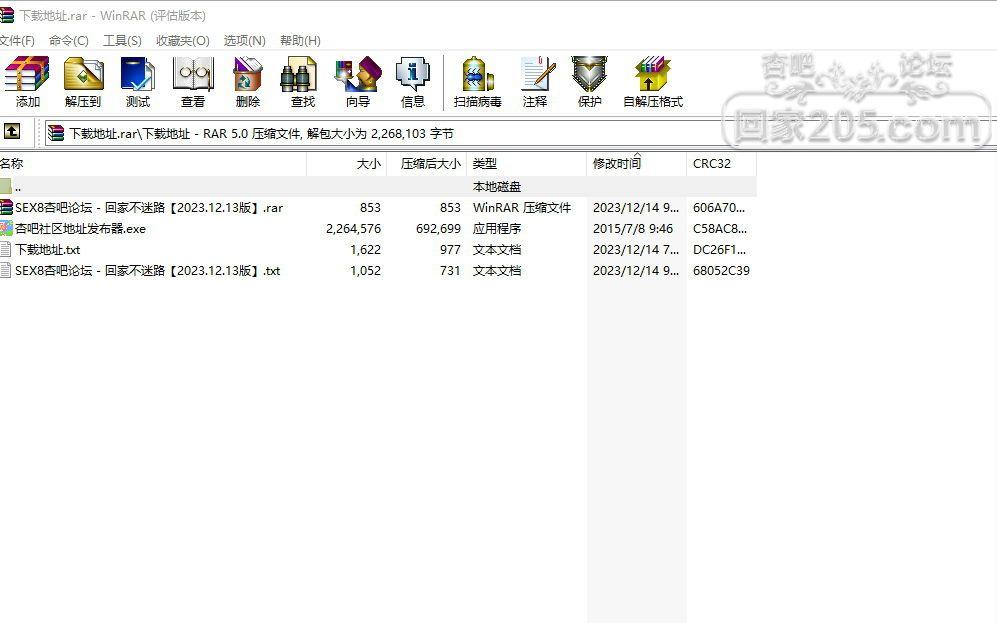Click the Add (添加) toolbar icon
Screen dimensions: 997x623
click(27, 74)
